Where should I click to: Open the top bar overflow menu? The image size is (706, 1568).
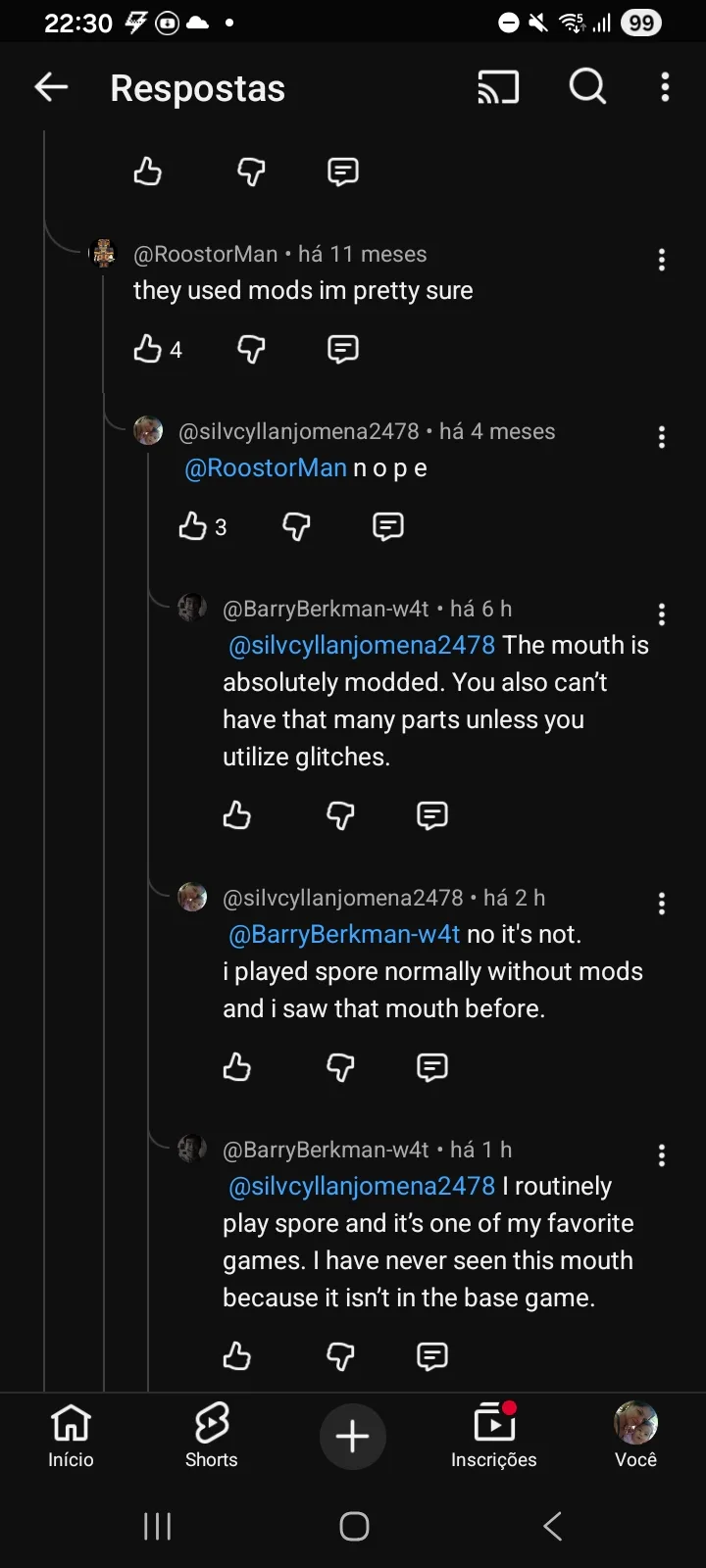coord(665,88)
